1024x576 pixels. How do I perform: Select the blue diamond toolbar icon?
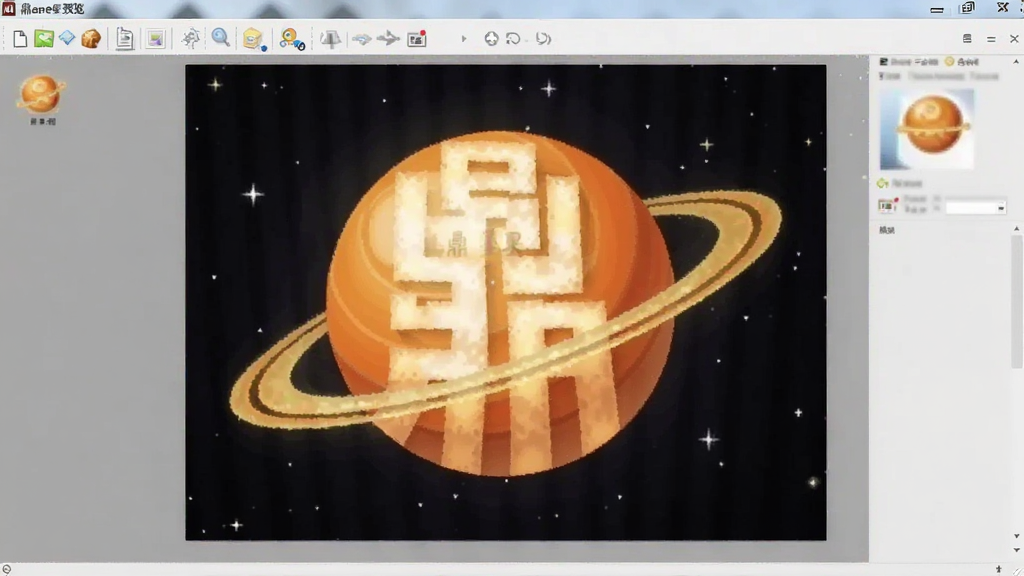(x=67, y=39)
